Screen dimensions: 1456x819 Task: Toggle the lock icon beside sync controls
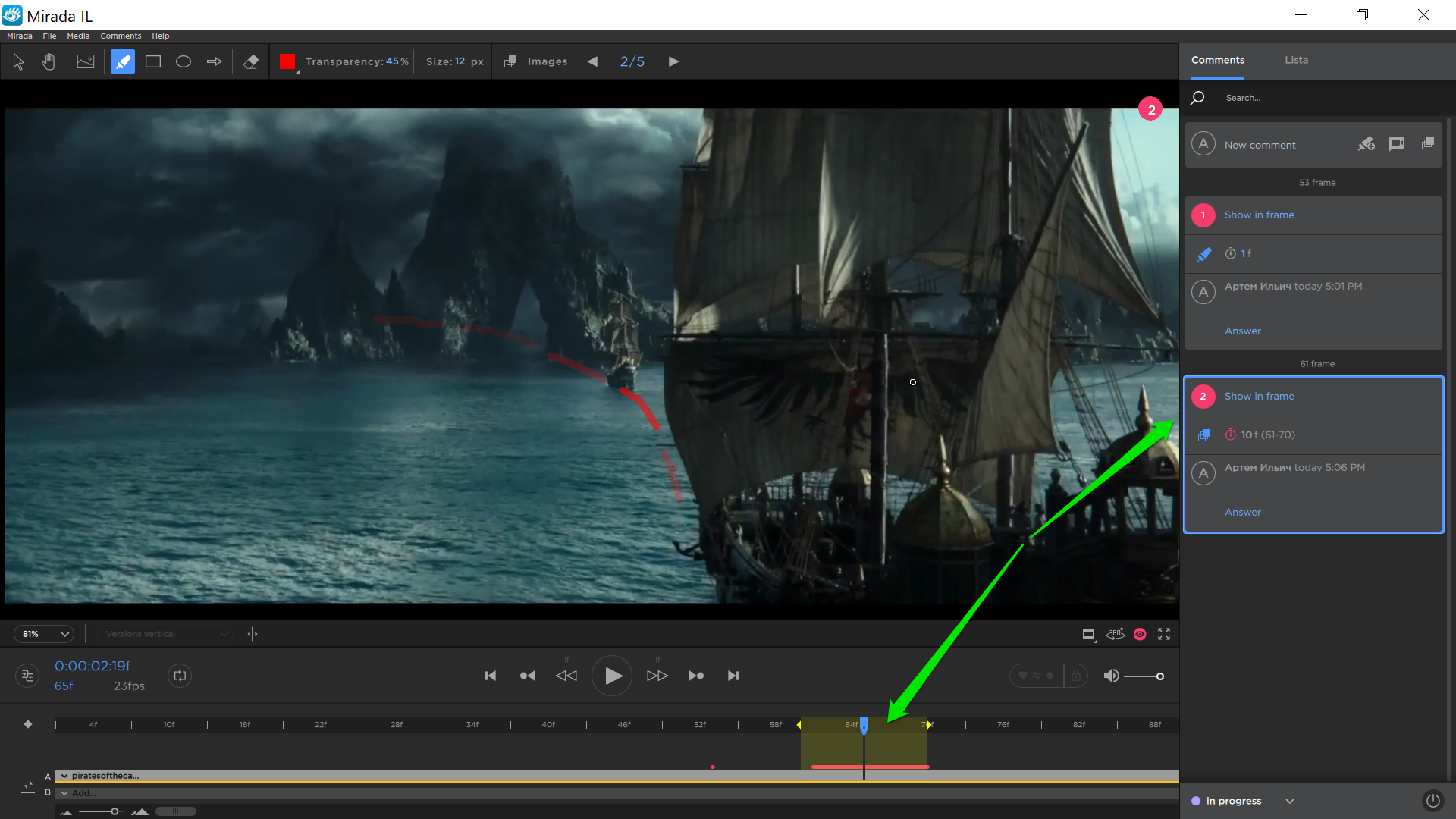pos(1075,676)
